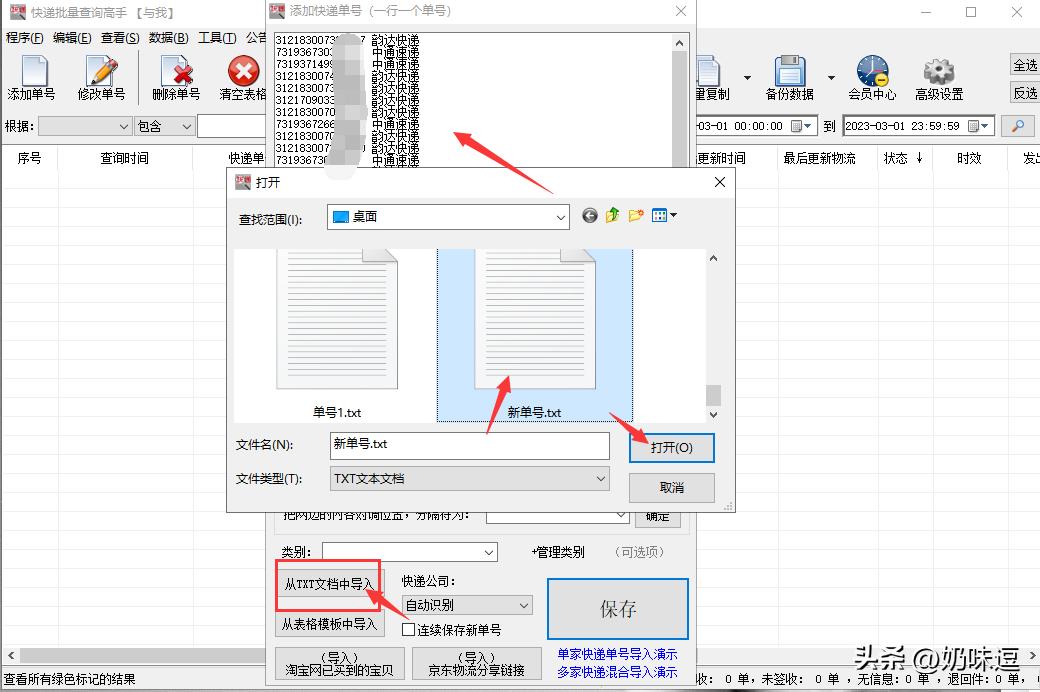The width and height of the screenshot is (1040, 692).
Task: Close the 添加快递单号 window
Action: point(681,11)
